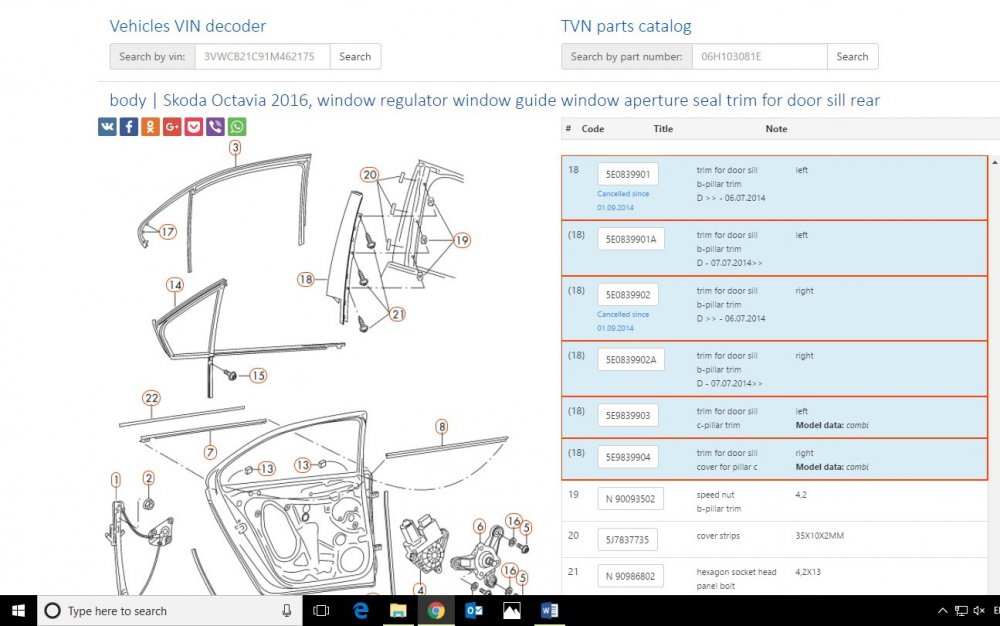1000x626 pixels.
Task: Share page via Odnoklassniki icon
Action: click(x=151, y=127)
